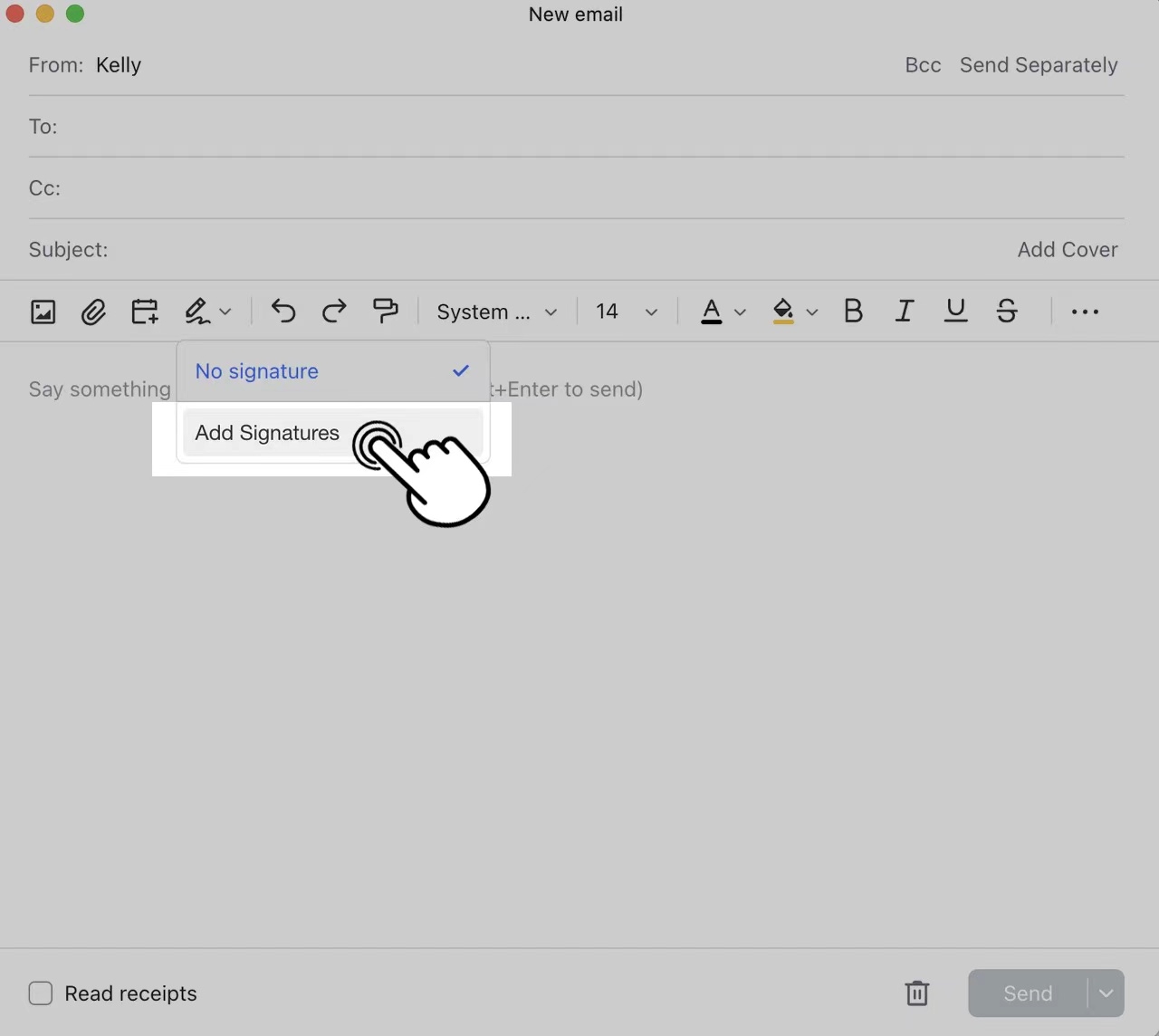Select the No signature option

pyautogui.click(x=257, y=371)
